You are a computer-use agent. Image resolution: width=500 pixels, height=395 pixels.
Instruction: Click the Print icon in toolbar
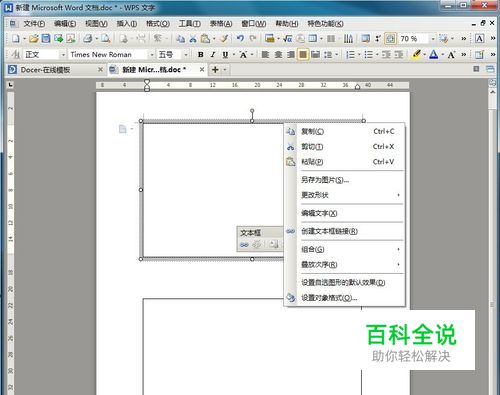tap(88, 39)
